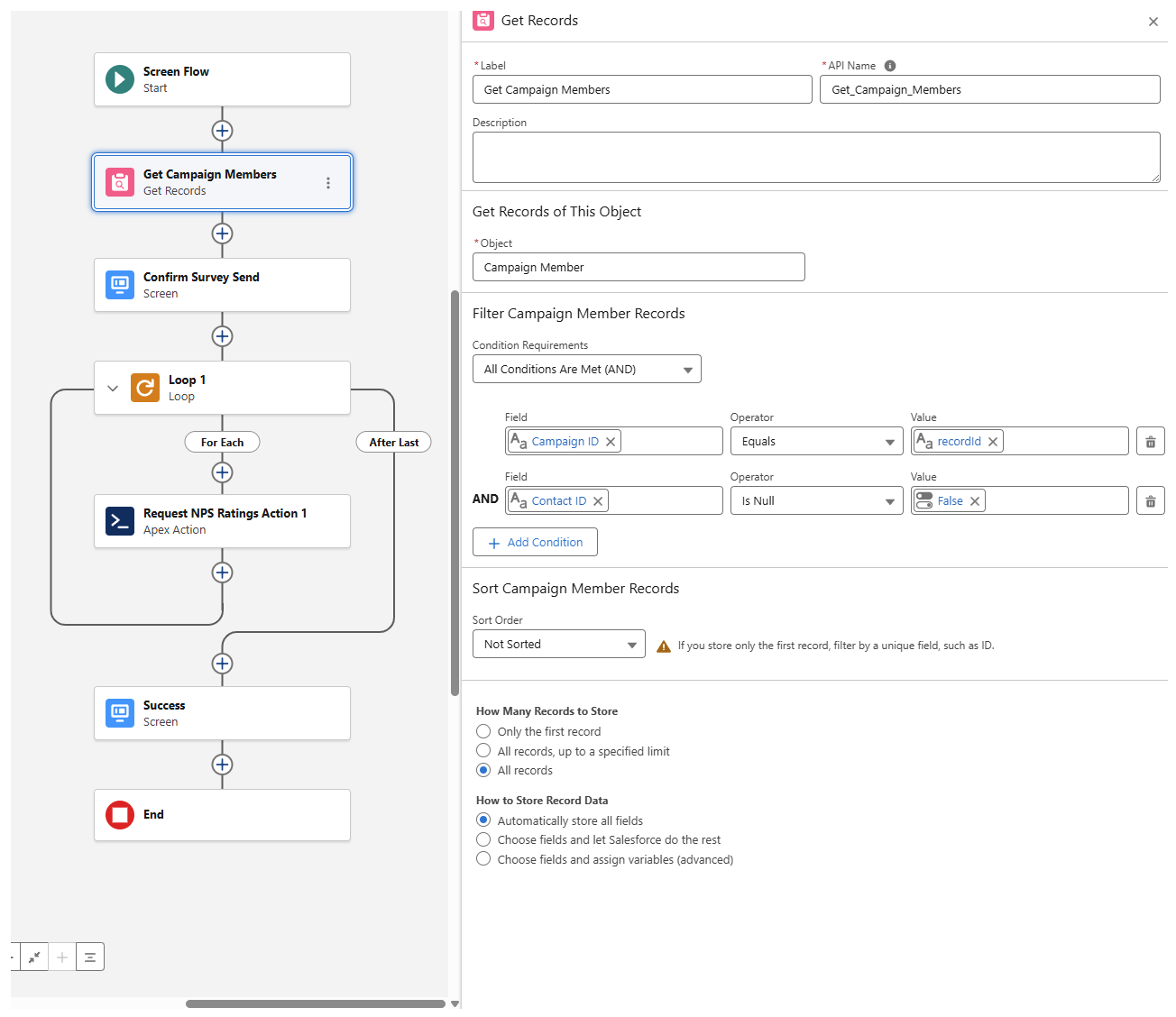Click the Screen Flow start icon
The height and width of the screenshot is (1017, 1176).
tap(120, 79)
